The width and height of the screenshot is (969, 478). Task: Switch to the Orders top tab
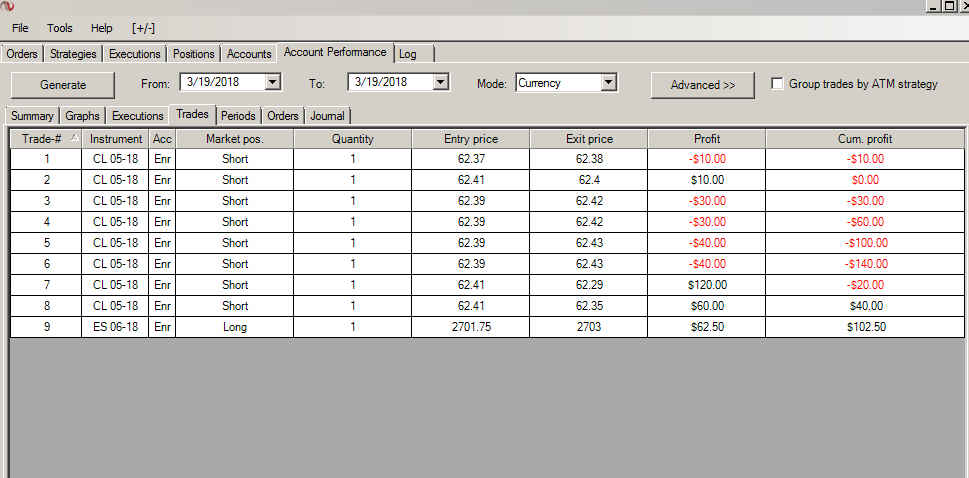(22, 54)
